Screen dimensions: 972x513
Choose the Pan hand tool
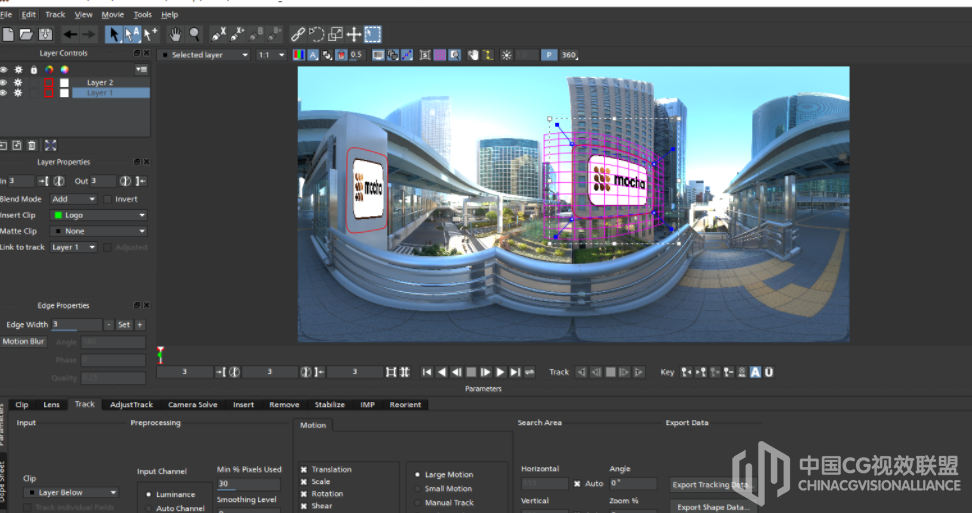[x=176, y=34]
